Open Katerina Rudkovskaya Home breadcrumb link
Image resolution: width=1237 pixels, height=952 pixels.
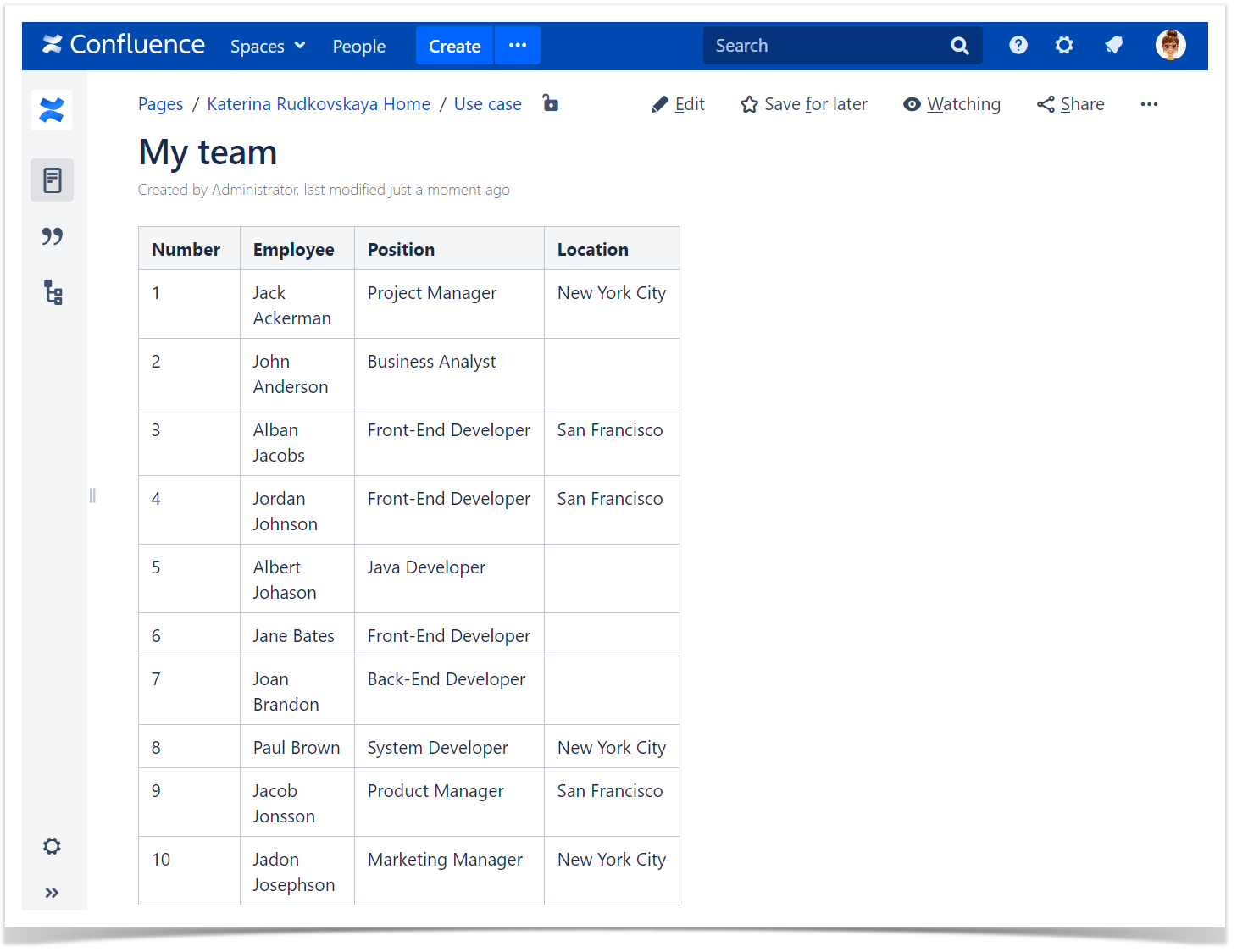pyautogui.click(x=319, y=104)
